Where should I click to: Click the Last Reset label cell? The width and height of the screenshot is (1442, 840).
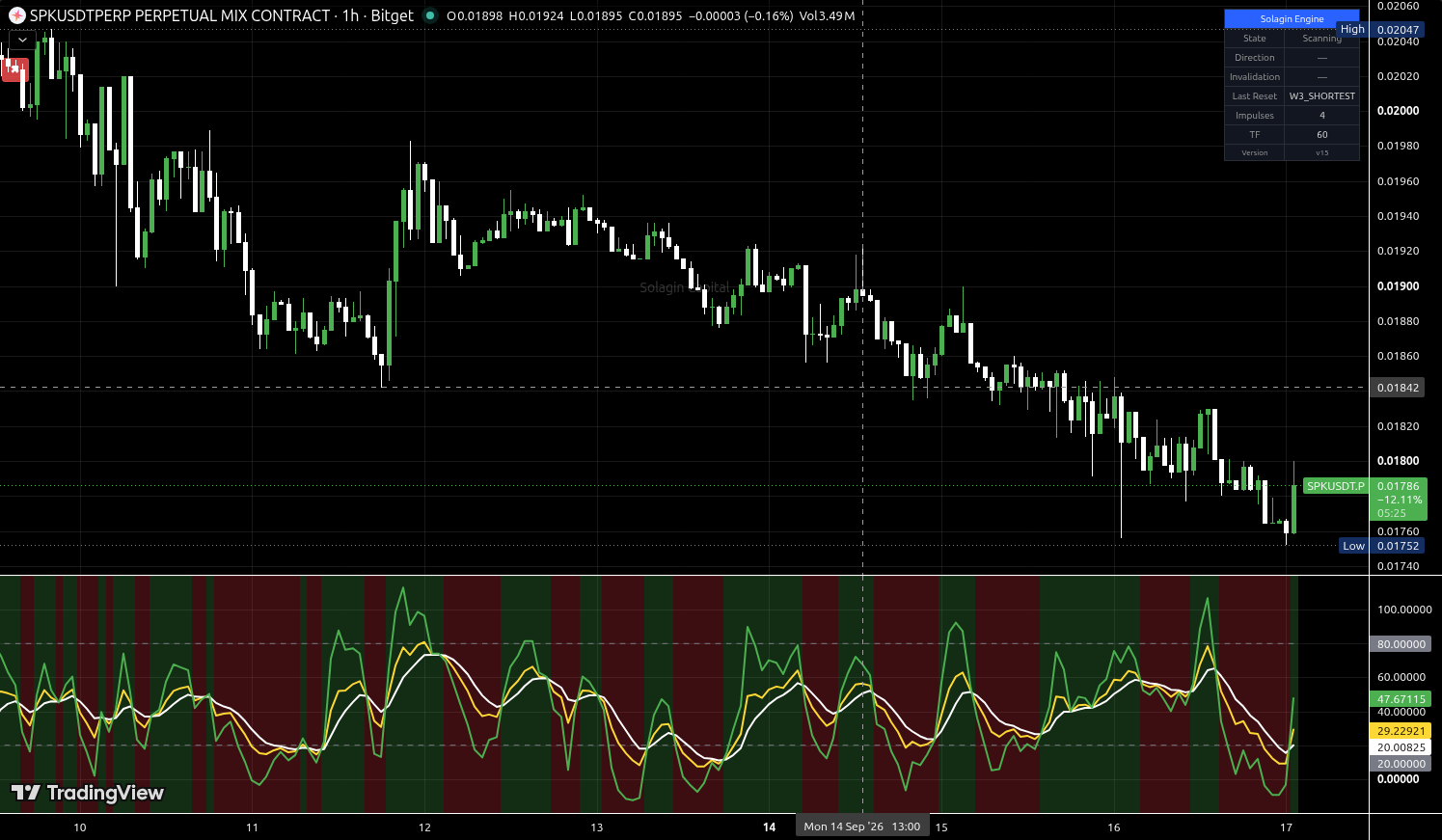[x=1254, y=96]
